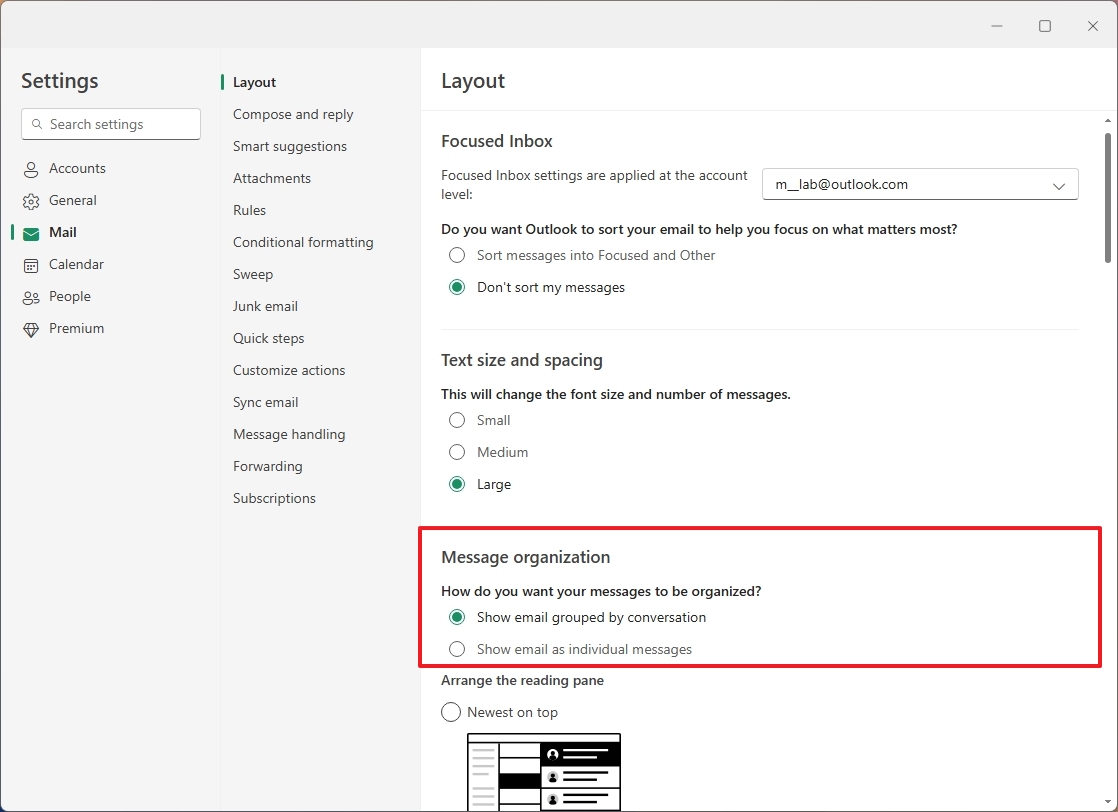Viewport: 1118px width, 812px height.
Task: Click the scrollbar up arrow
Action: (x=1107, y=120)
